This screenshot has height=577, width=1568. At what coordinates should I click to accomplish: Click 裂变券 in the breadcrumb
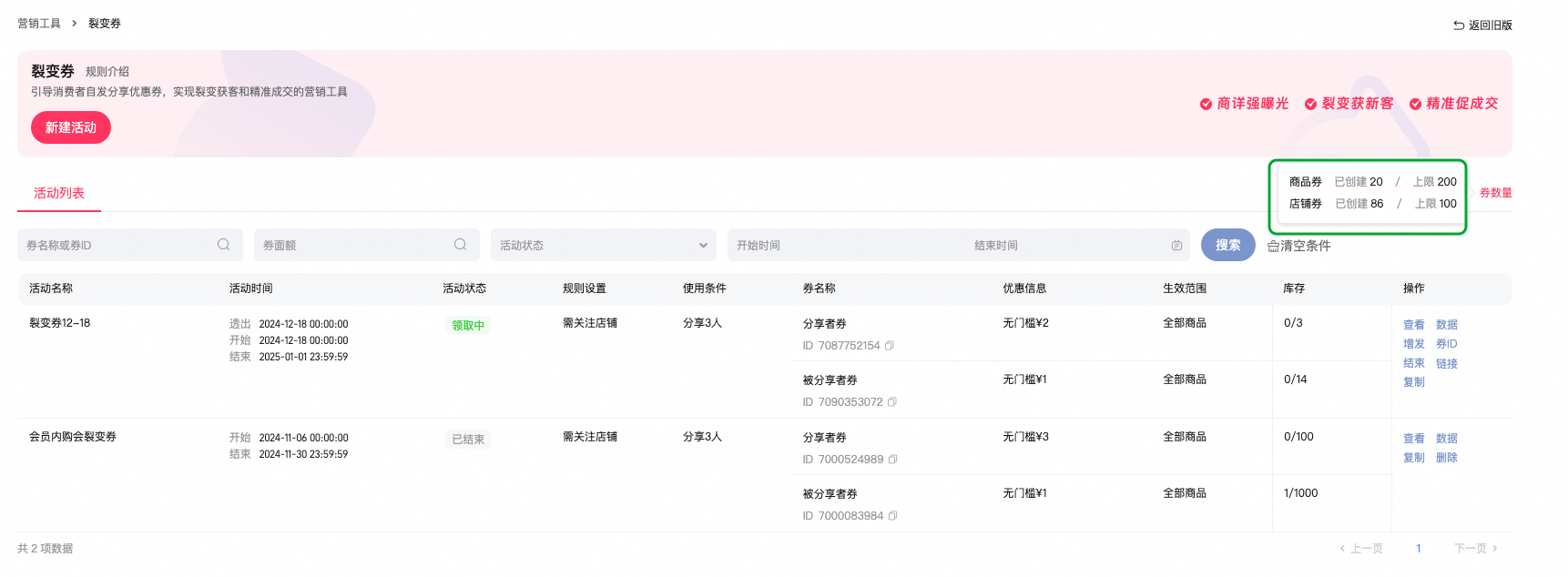[x=105, y=24]
